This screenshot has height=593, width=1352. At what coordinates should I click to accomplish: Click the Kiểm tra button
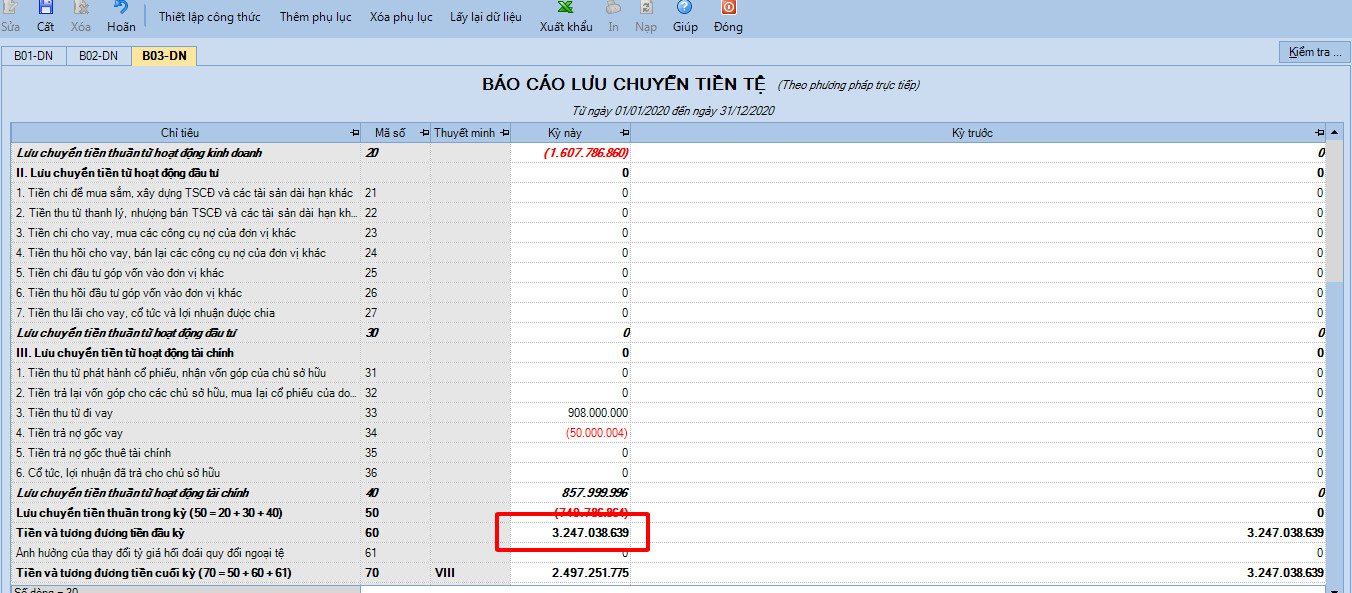point(1315,52)
